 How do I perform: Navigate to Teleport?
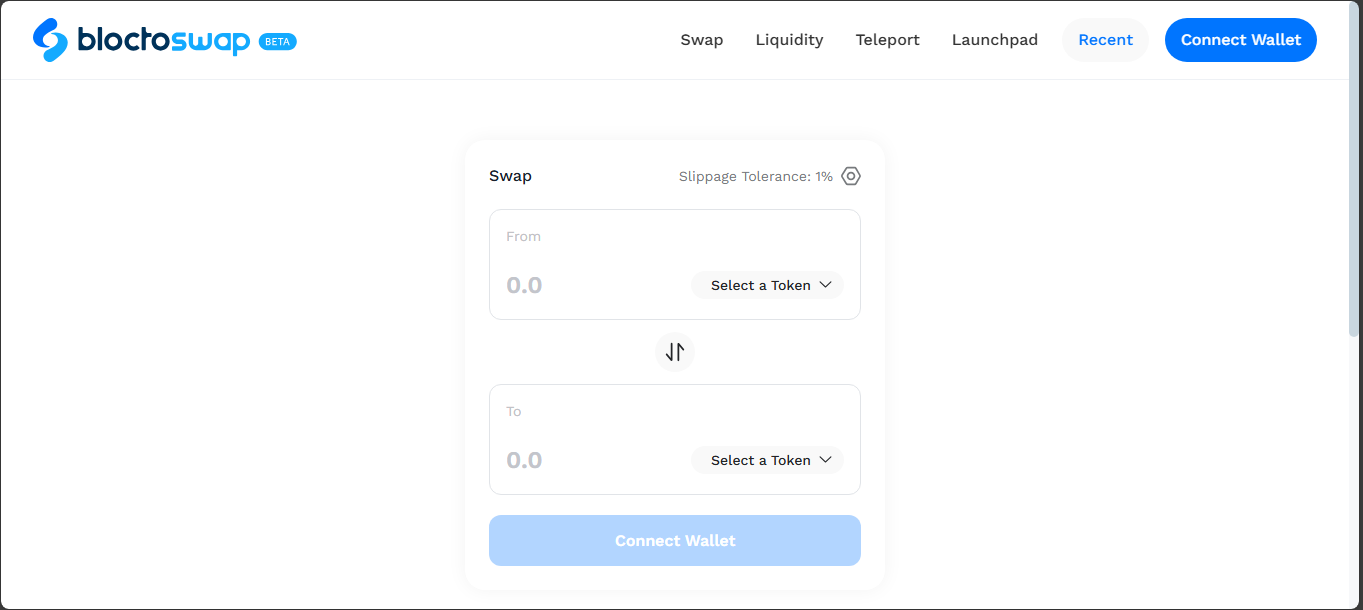tap(887, 40)
